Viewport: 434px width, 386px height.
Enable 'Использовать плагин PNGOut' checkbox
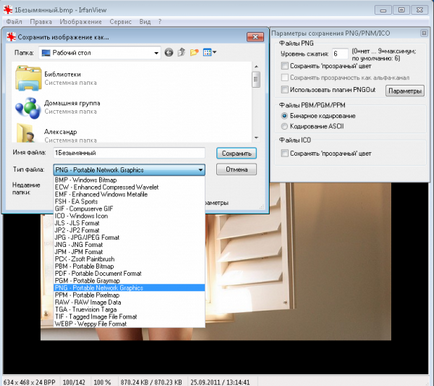(285, 90)
